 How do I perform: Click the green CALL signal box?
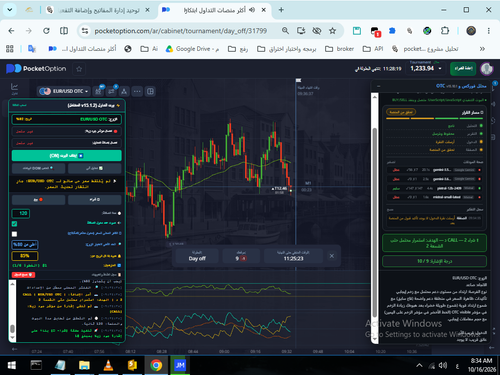click(434, 243)
